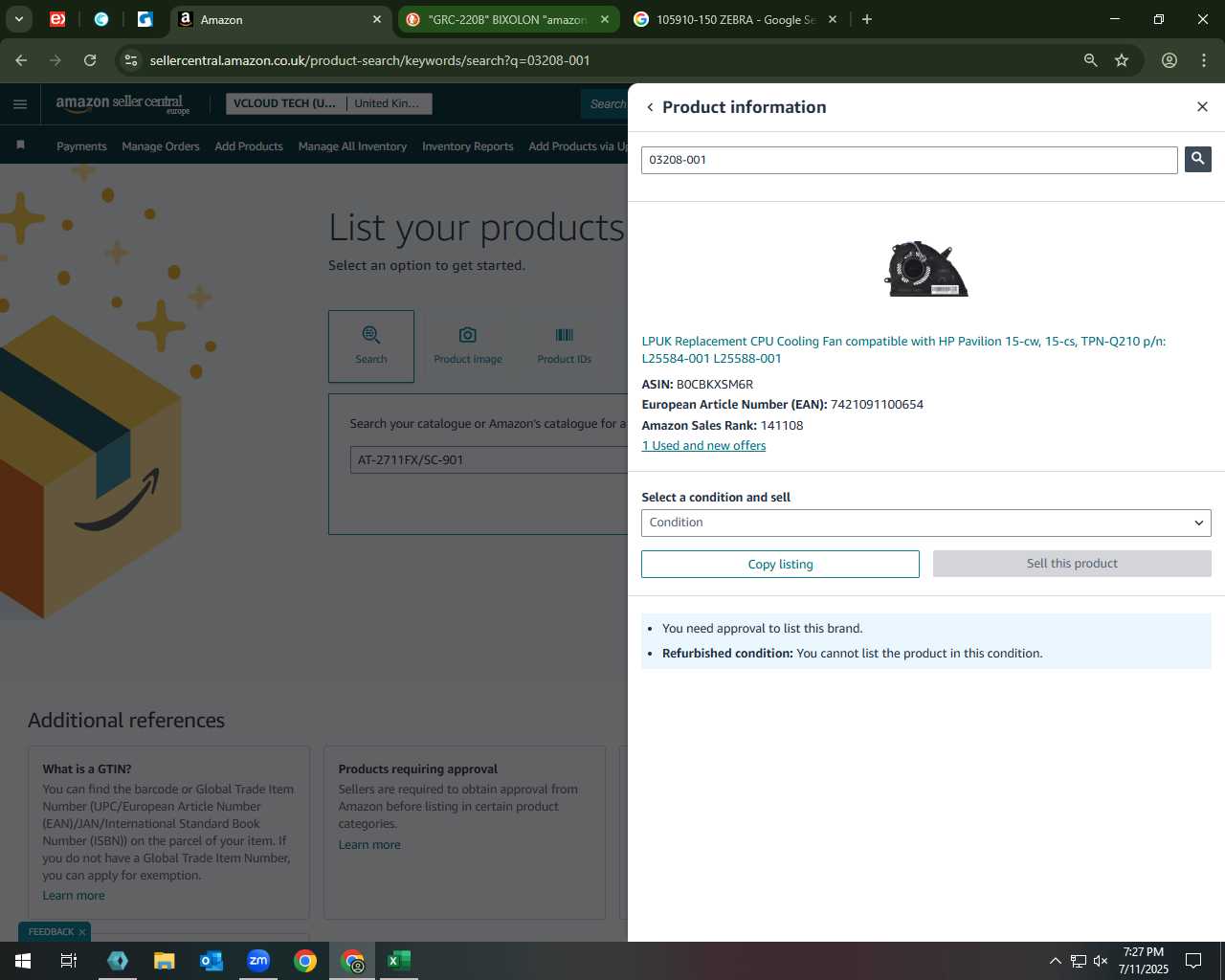This screenshot has height=980, width=1225.
Task: Open the first pinned red tab
Action: coord(57,19)
